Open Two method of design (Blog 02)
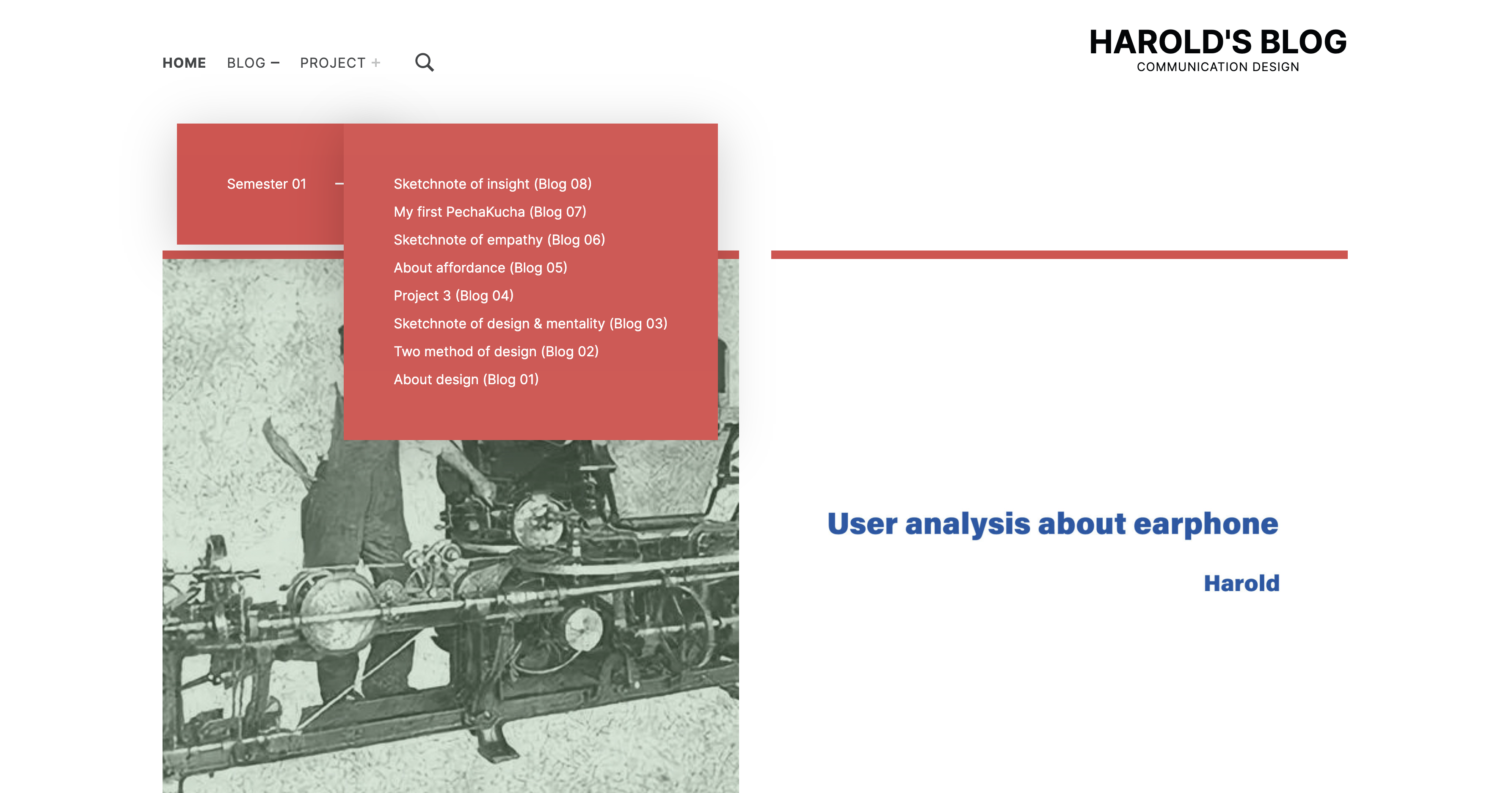This screenshot has height=793, width=1512. point(497,352)
